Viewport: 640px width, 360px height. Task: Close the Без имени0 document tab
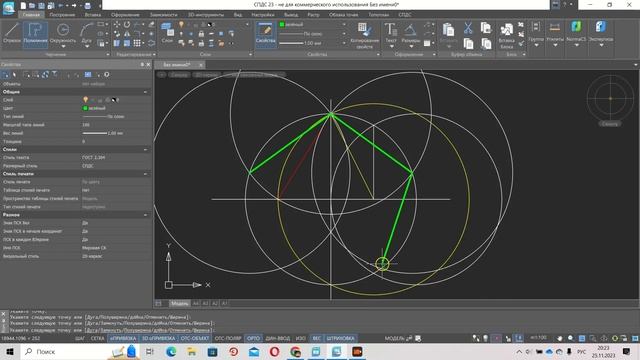pyautogui.click(x=201, y=65)
